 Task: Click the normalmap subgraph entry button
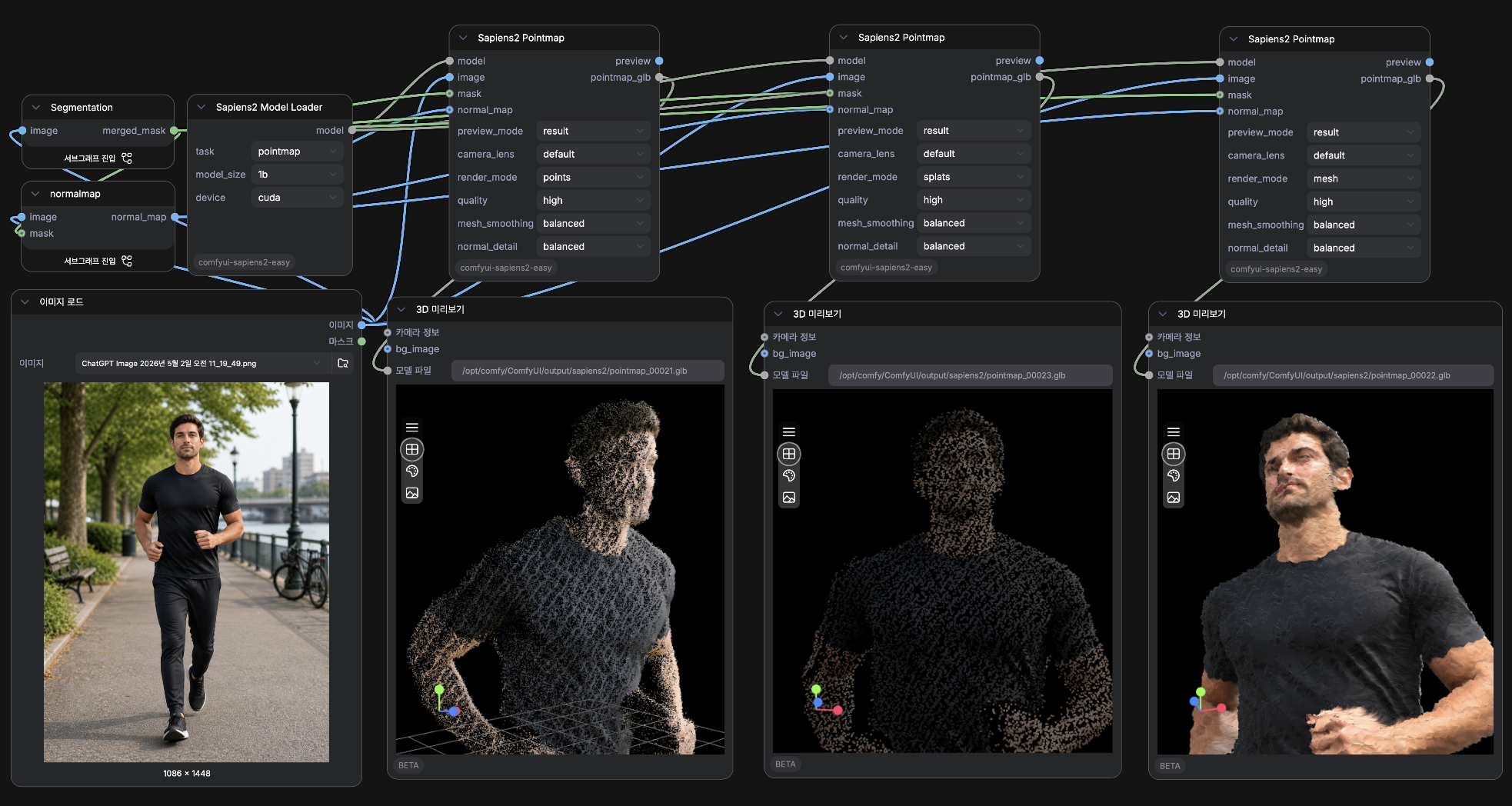[x=98, y=261]
